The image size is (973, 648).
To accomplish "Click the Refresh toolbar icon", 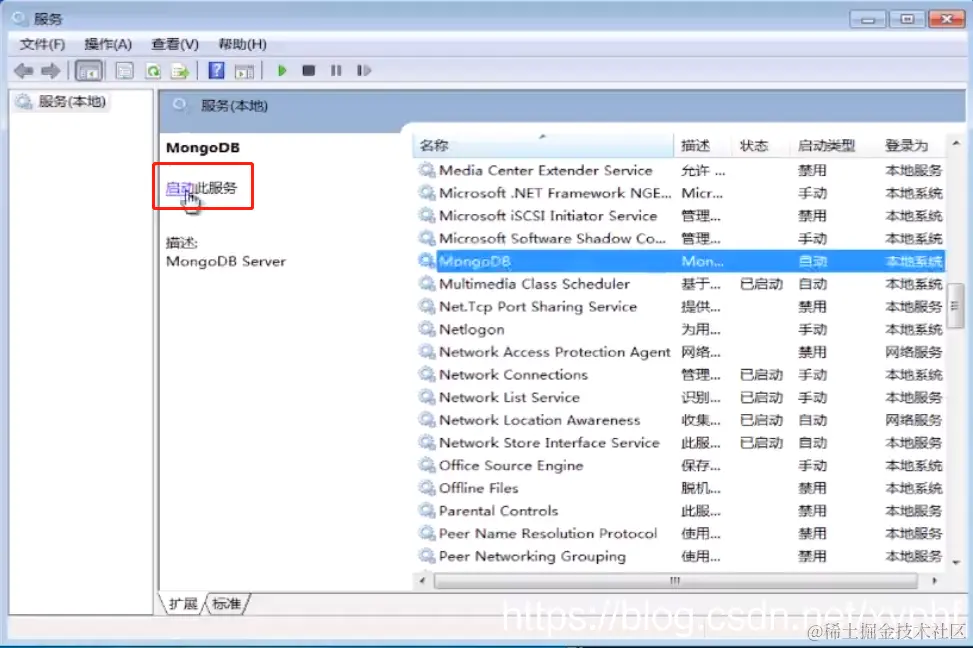I will click(153, 71).
